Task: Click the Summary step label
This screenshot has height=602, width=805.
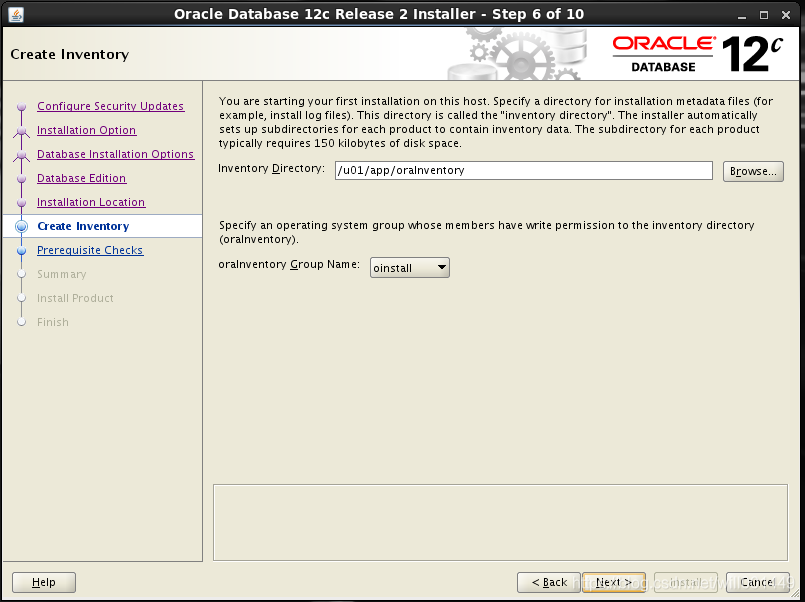Action: (62, 275)
